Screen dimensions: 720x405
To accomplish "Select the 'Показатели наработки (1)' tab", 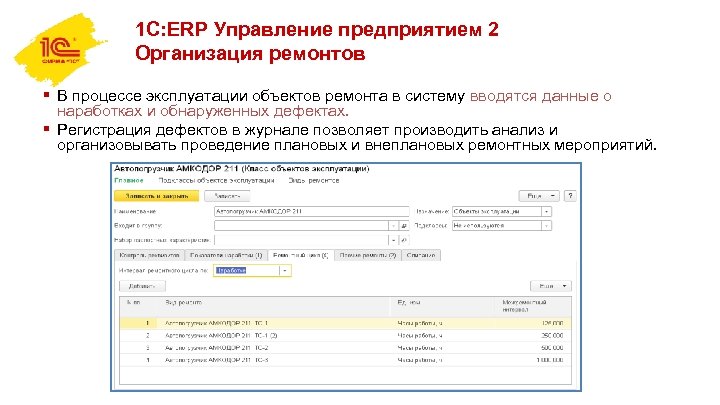I will 225,255.
